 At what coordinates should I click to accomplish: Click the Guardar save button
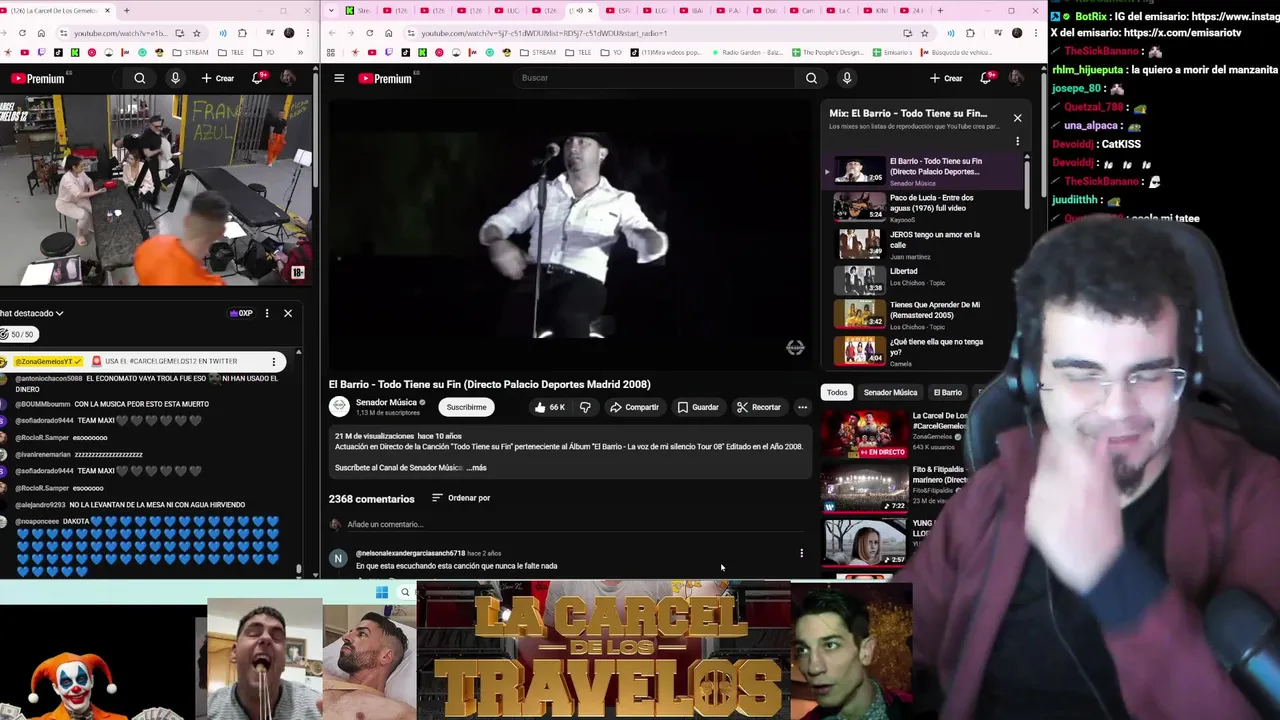click(x=698, y=407)
